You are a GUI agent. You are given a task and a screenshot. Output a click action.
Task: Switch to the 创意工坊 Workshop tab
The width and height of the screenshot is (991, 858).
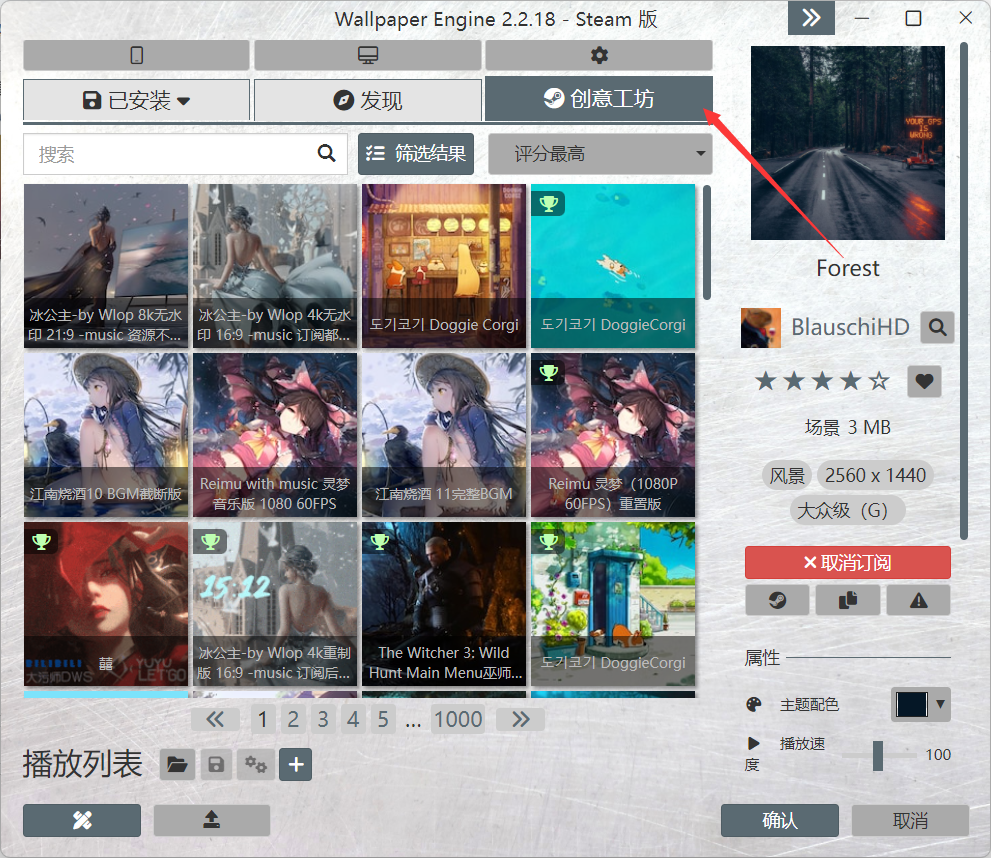point(598,100)
